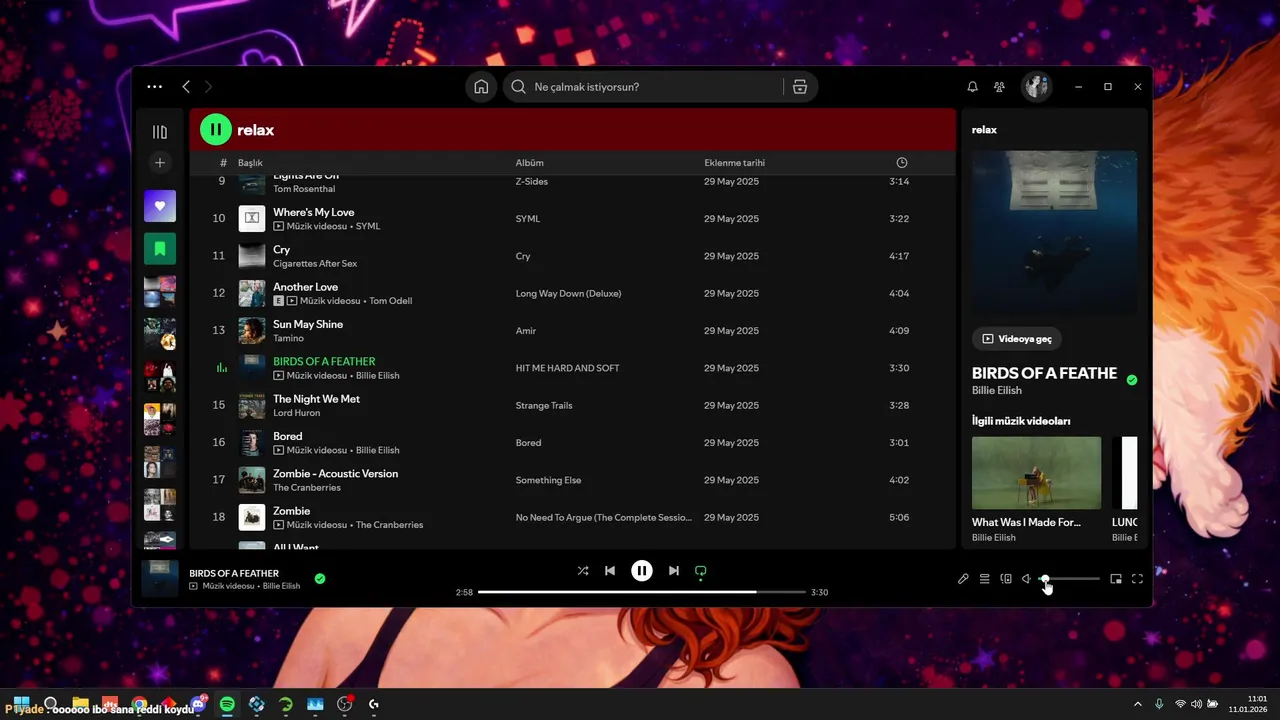Open the profile avatar menu
This screenshot has height=720, width=1280.
(x=1036, y=87)
